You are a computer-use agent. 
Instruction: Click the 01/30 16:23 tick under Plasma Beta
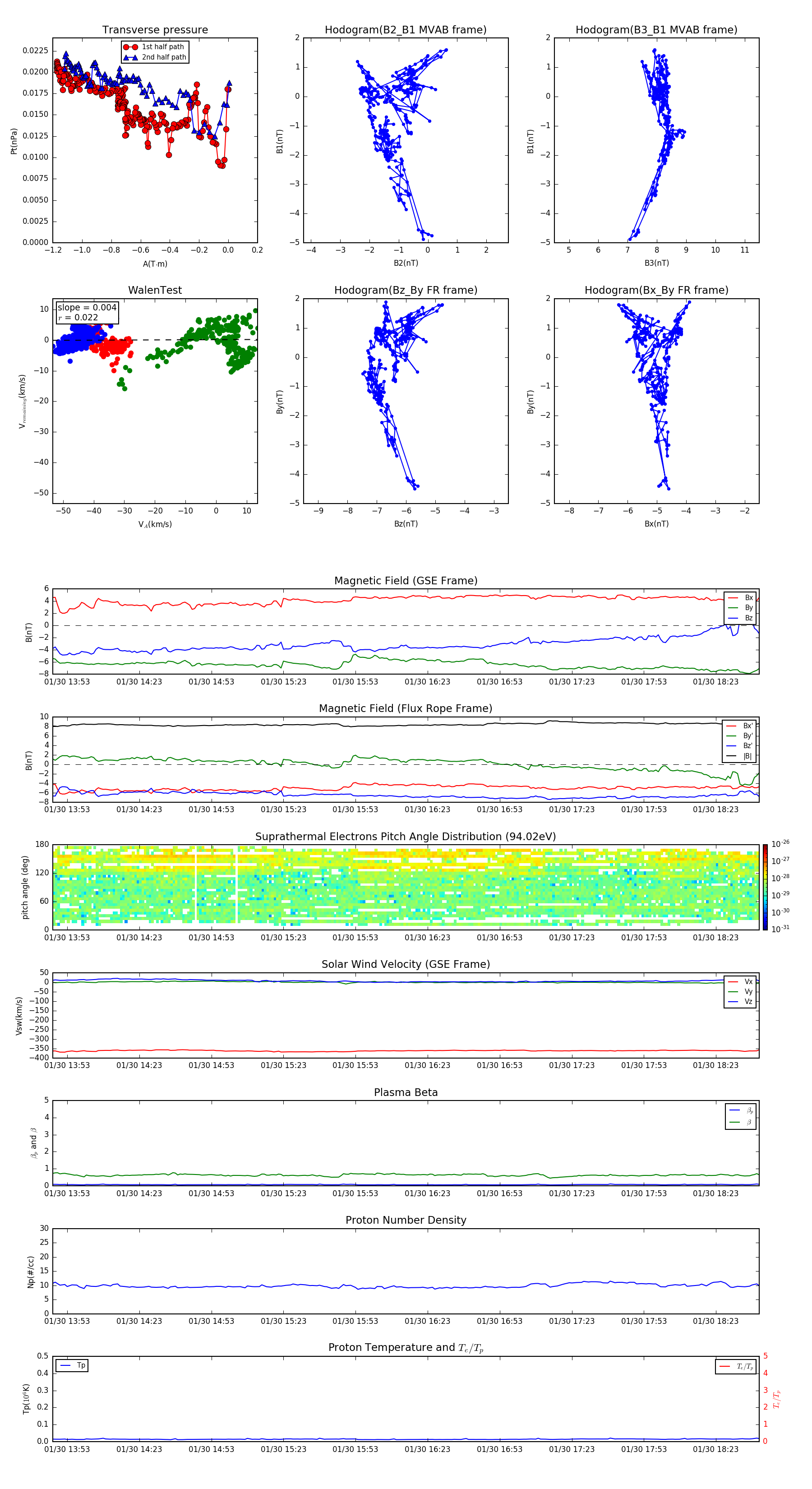(427, 1193)
